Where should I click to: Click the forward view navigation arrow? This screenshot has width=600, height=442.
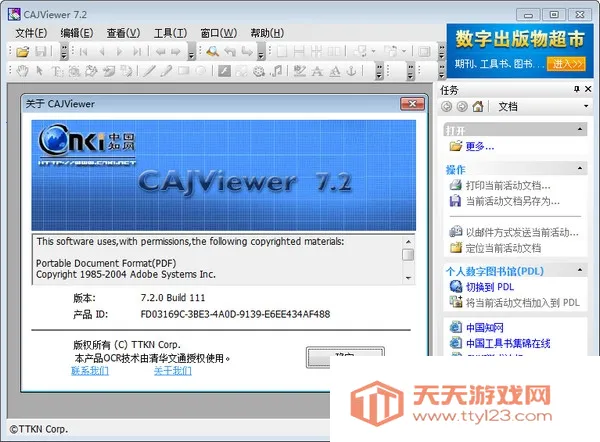click(x=176, y=51)
